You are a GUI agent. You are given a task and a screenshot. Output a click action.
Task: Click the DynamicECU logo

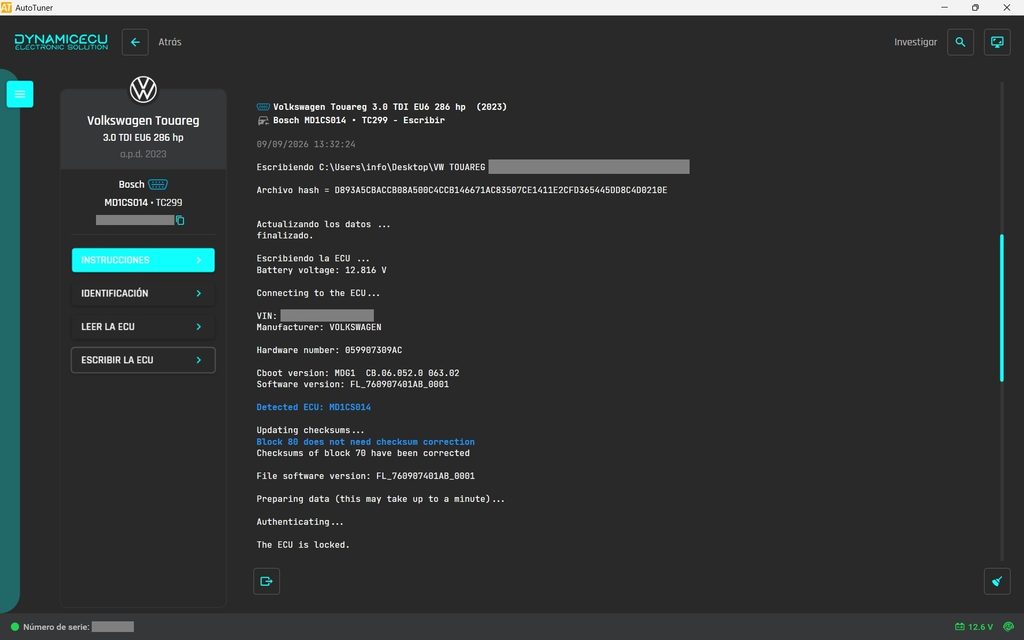[61, 42]
